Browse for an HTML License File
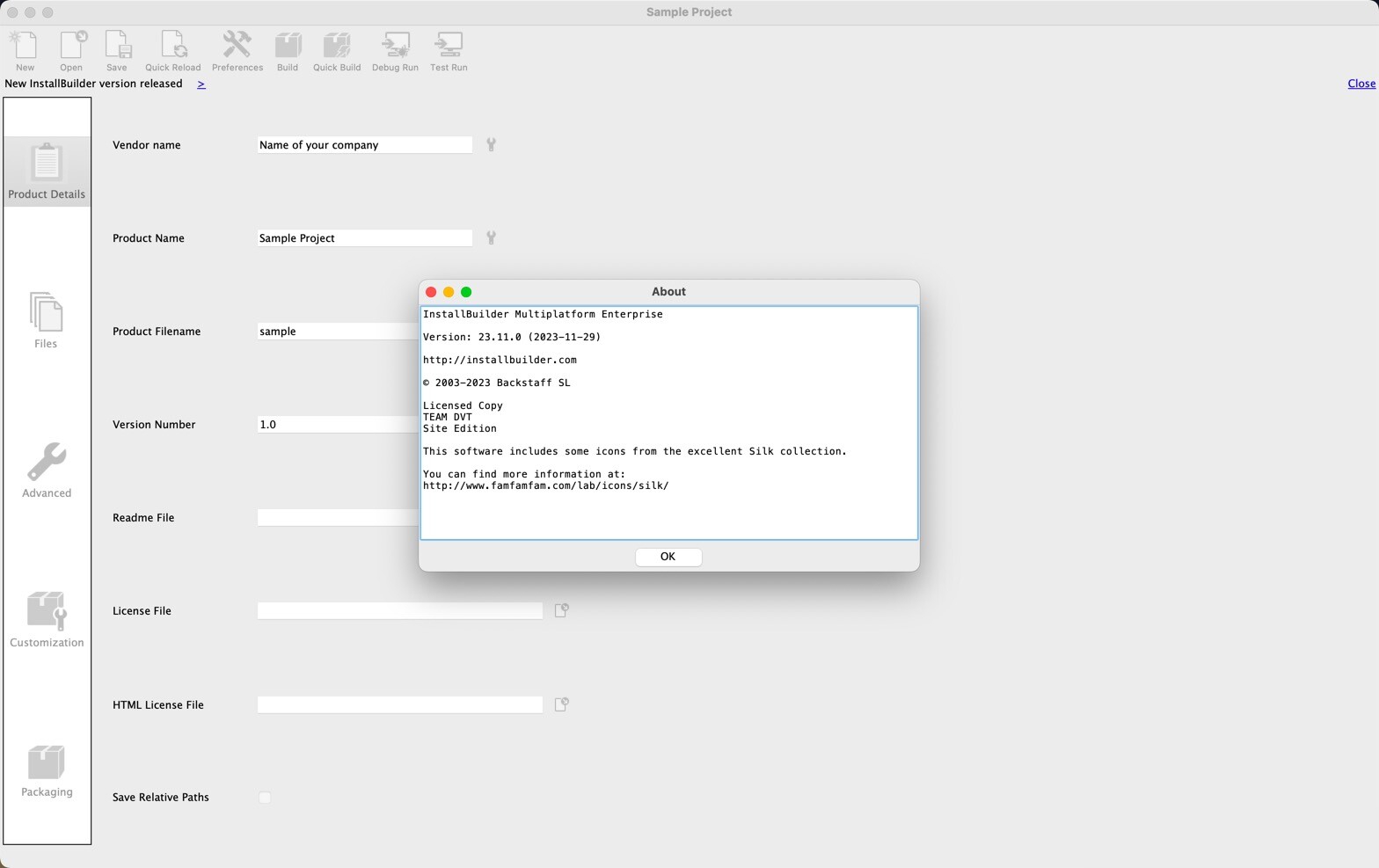Image resolution: width=1379 pixels, height=868 pixels. coord(562,704)
